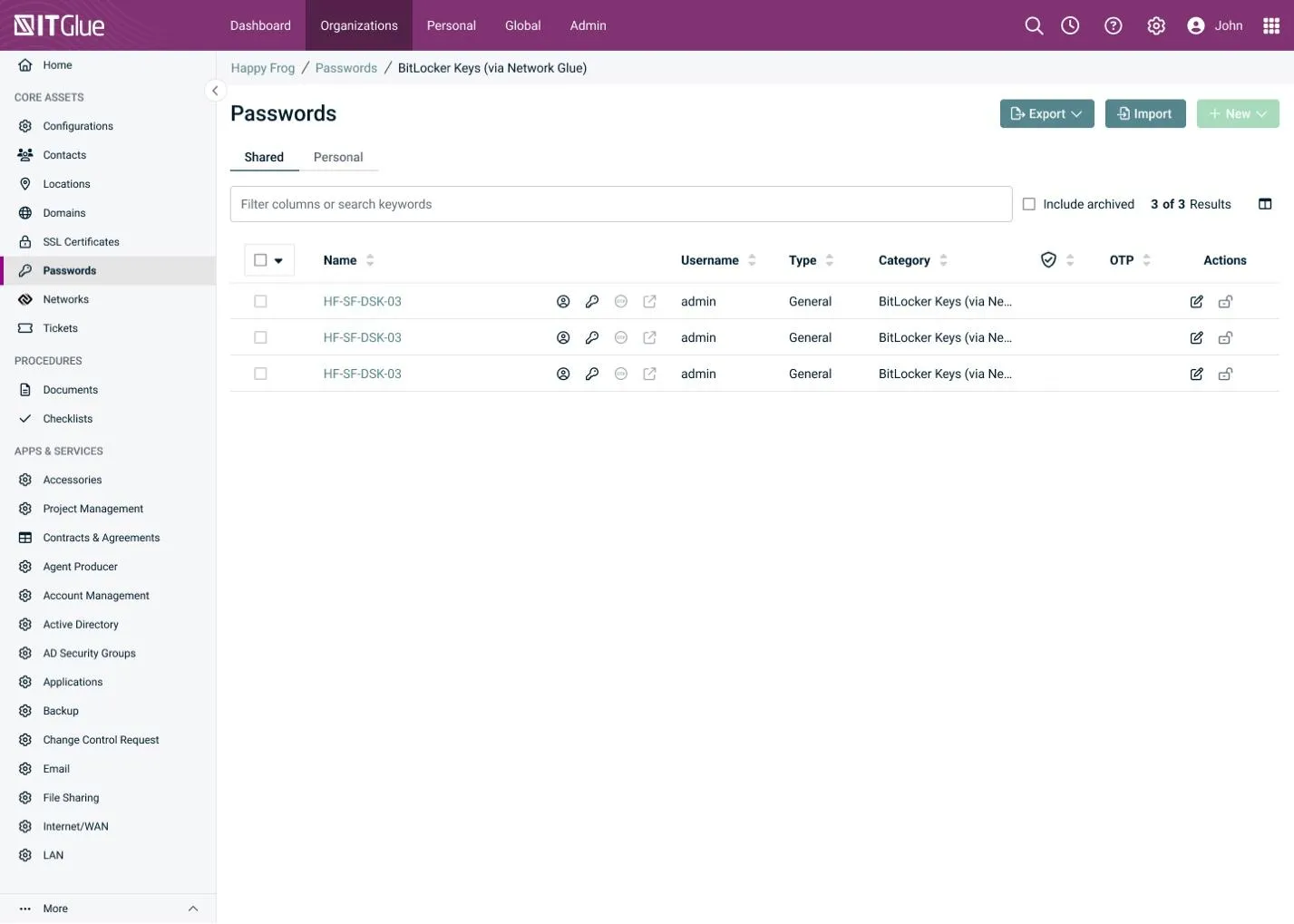Open the Admin menu in top navigation
The height and width of the screenshot is (924, 1294).
(588, 25)
